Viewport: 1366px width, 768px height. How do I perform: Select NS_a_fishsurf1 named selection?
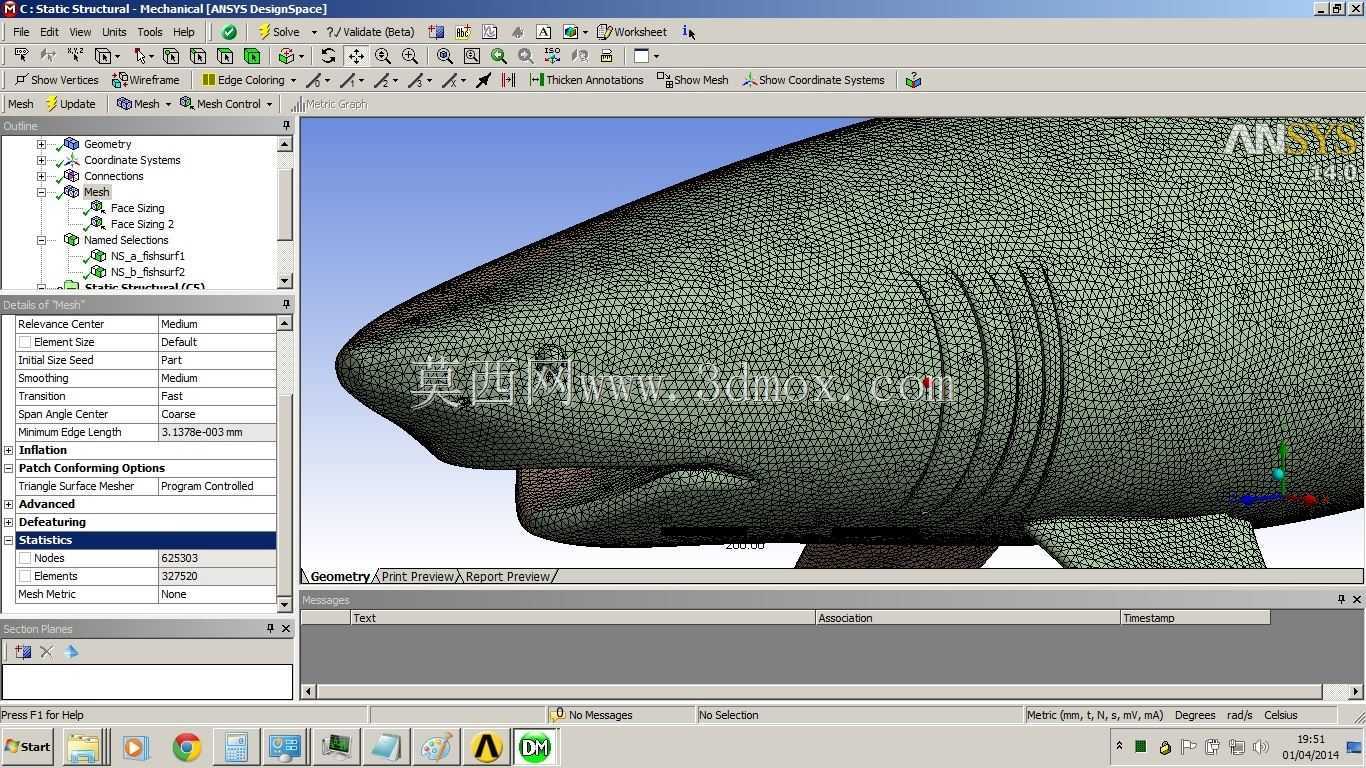click(x=147, y=256)
